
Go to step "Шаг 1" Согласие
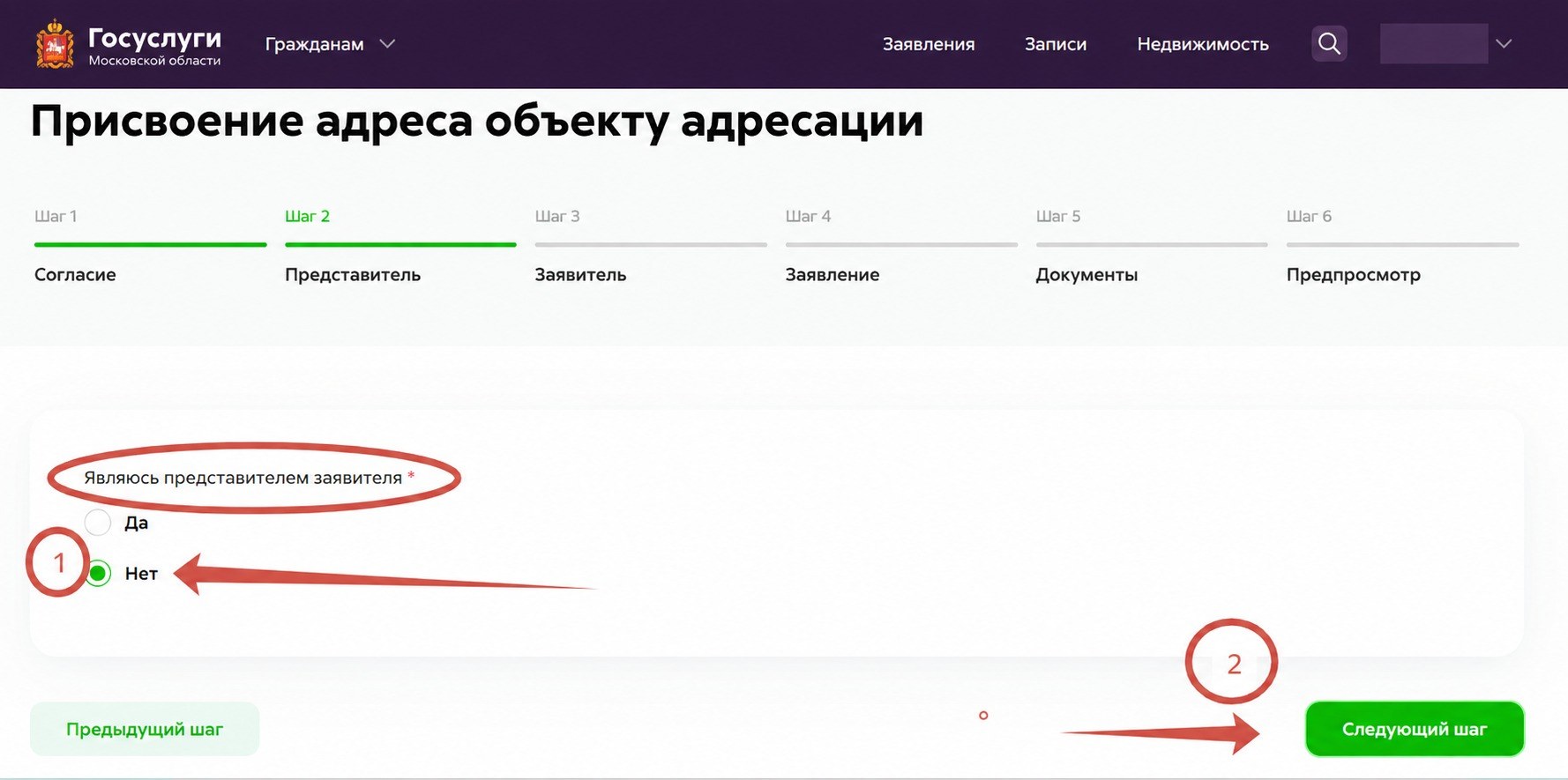tap(150, 246)
